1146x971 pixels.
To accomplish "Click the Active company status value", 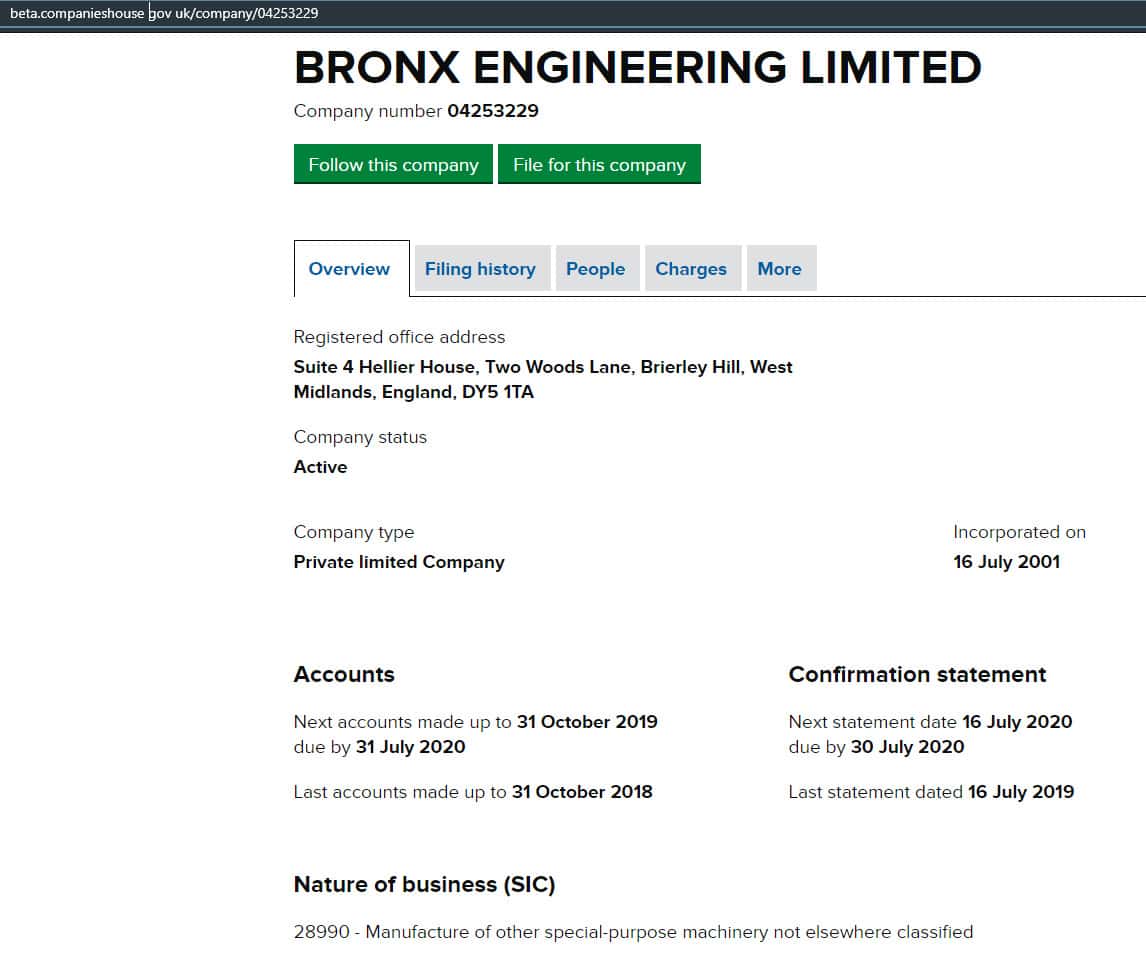I will pos(320,467).
